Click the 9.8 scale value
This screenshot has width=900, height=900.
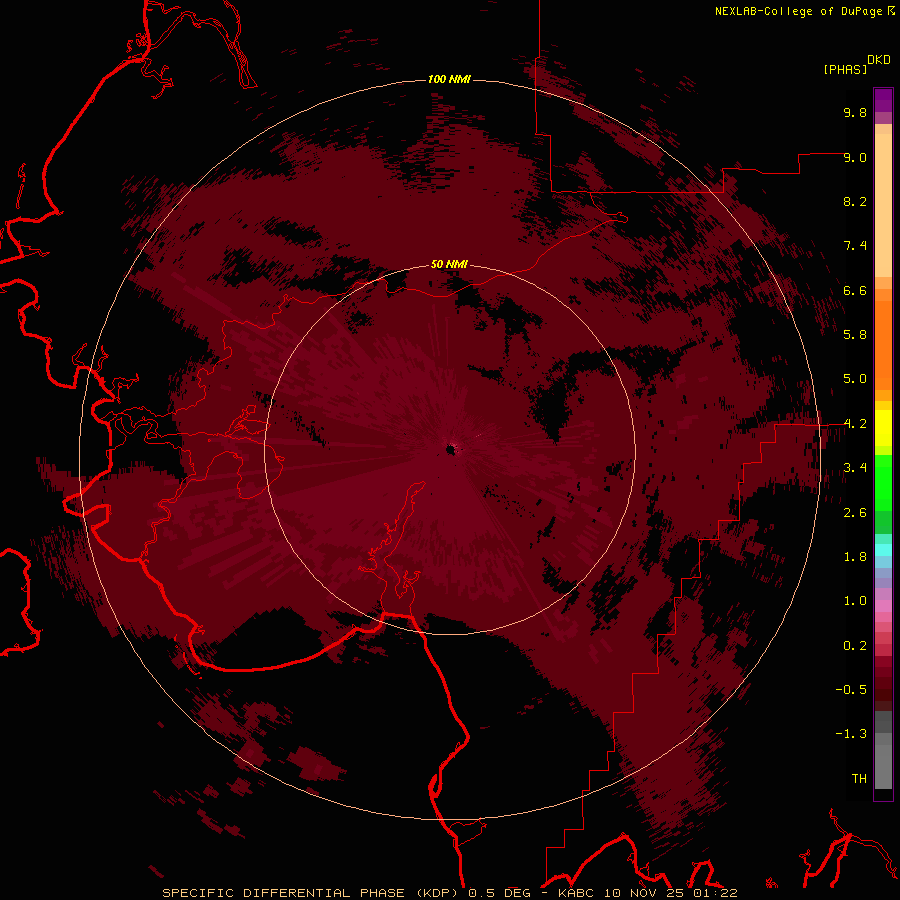click(x=855, y=112)
